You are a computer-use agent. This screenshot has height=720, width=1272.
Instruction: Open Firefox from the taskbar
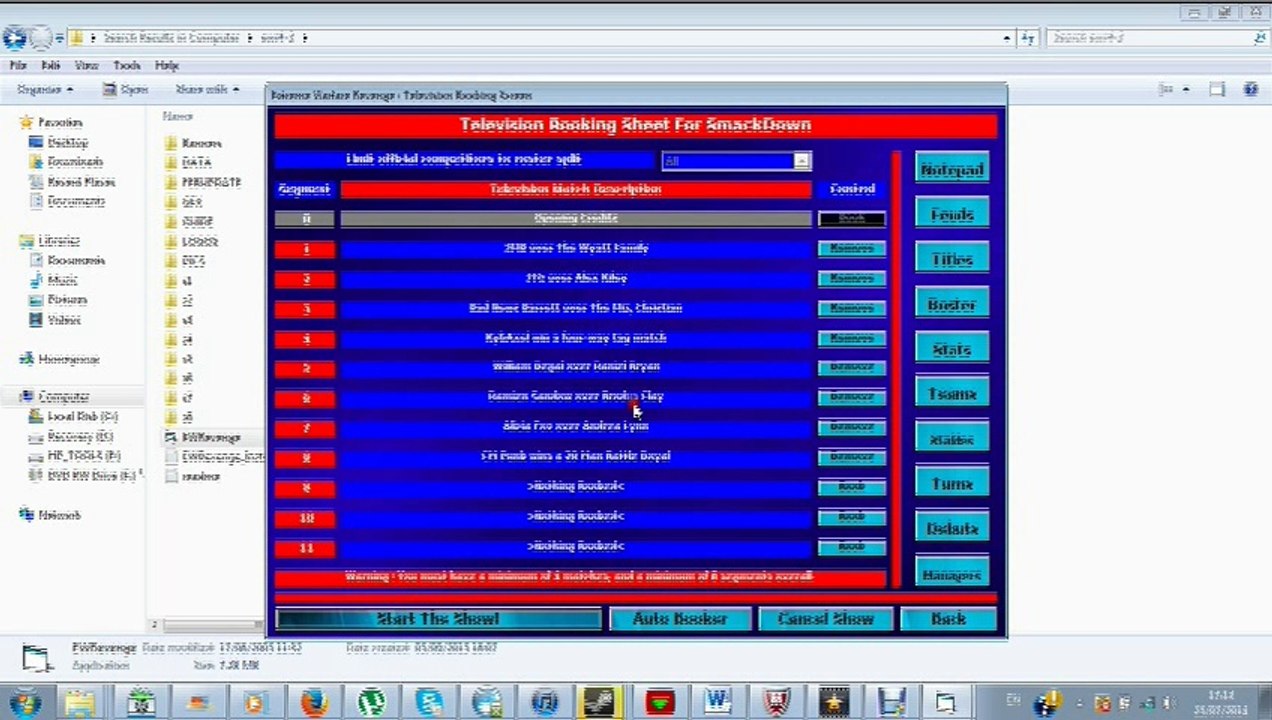(x=314, y=701)
